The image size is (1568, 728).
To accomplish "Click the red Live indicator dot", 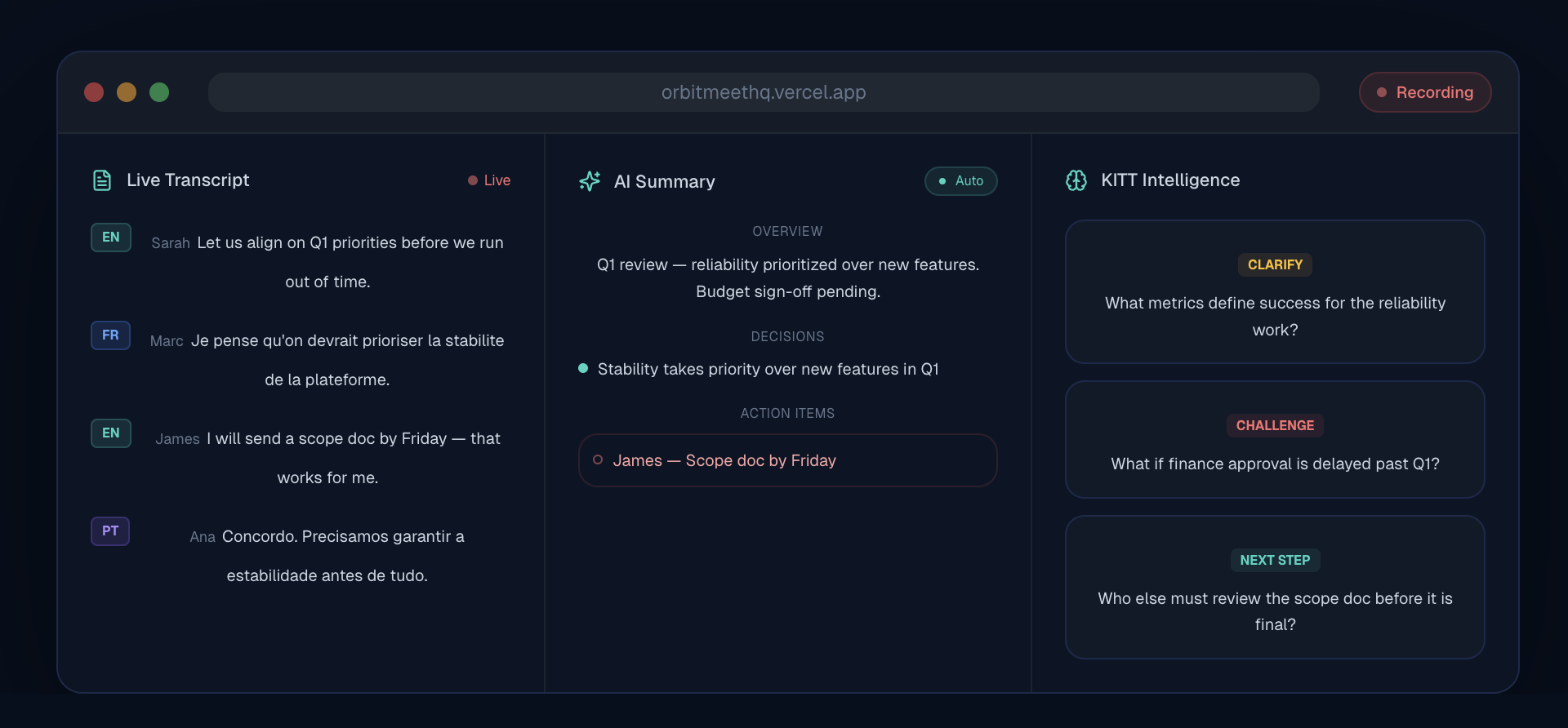I will point(472,180).
